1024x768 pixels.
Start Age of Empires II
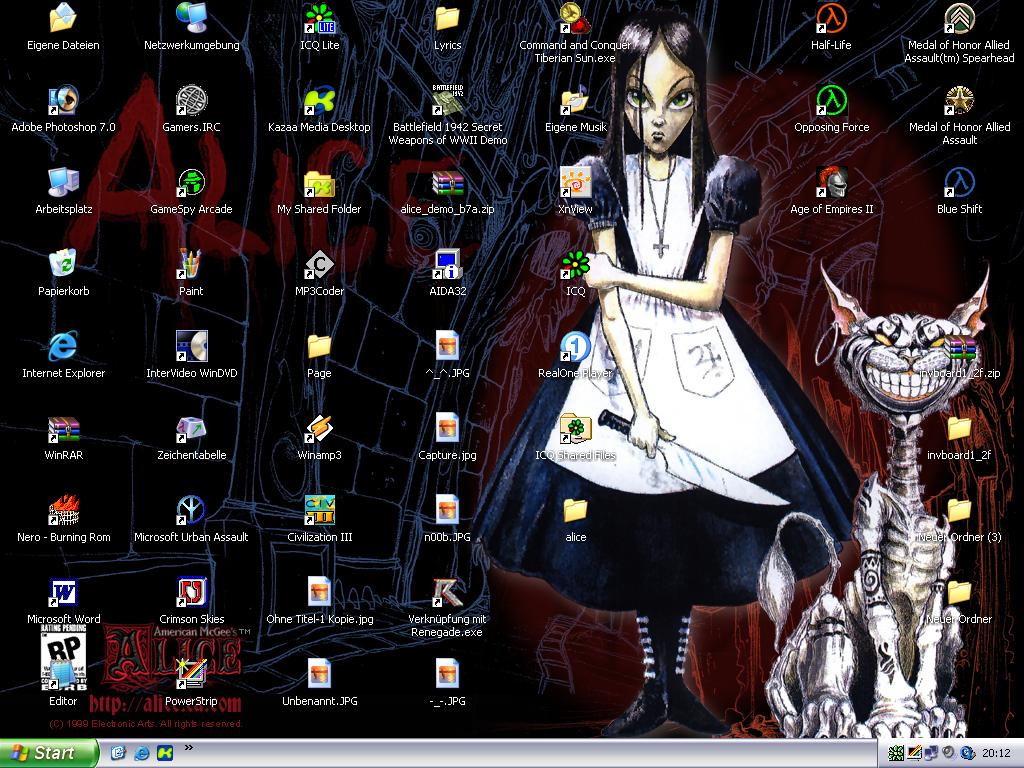click(x=831, y=183)
